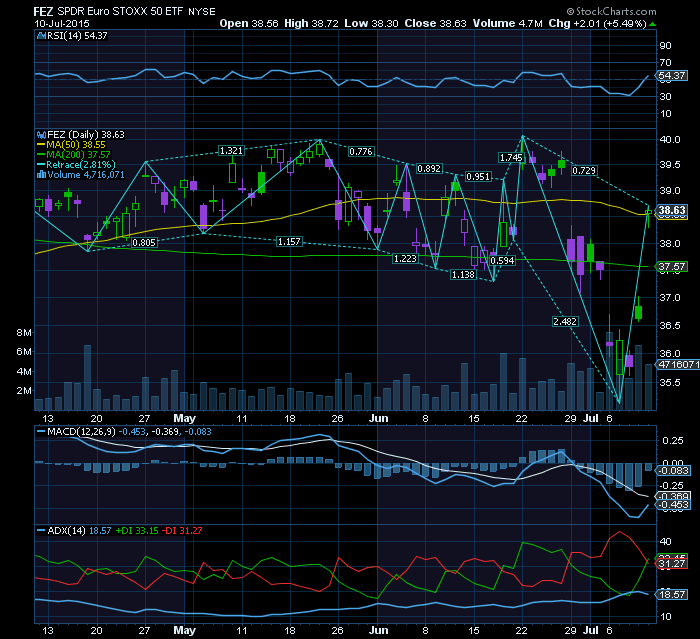Click the 1.223 retracement label

coord(405,259)
